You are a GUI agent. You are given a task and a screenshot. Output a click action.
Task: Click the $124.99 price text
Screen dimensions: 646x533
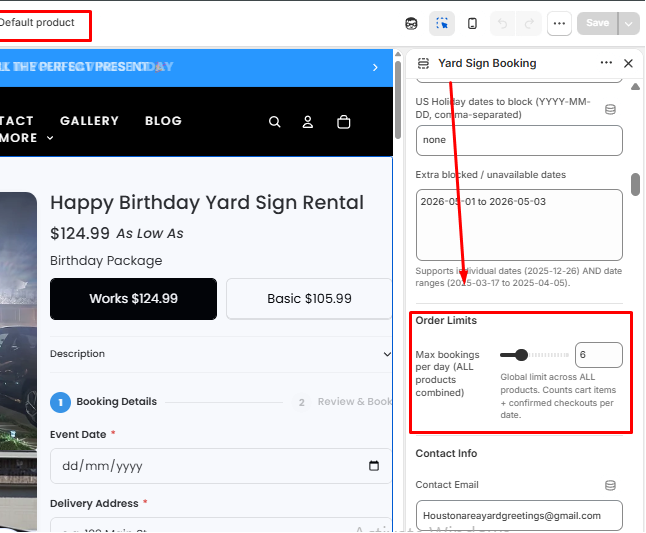80,233
